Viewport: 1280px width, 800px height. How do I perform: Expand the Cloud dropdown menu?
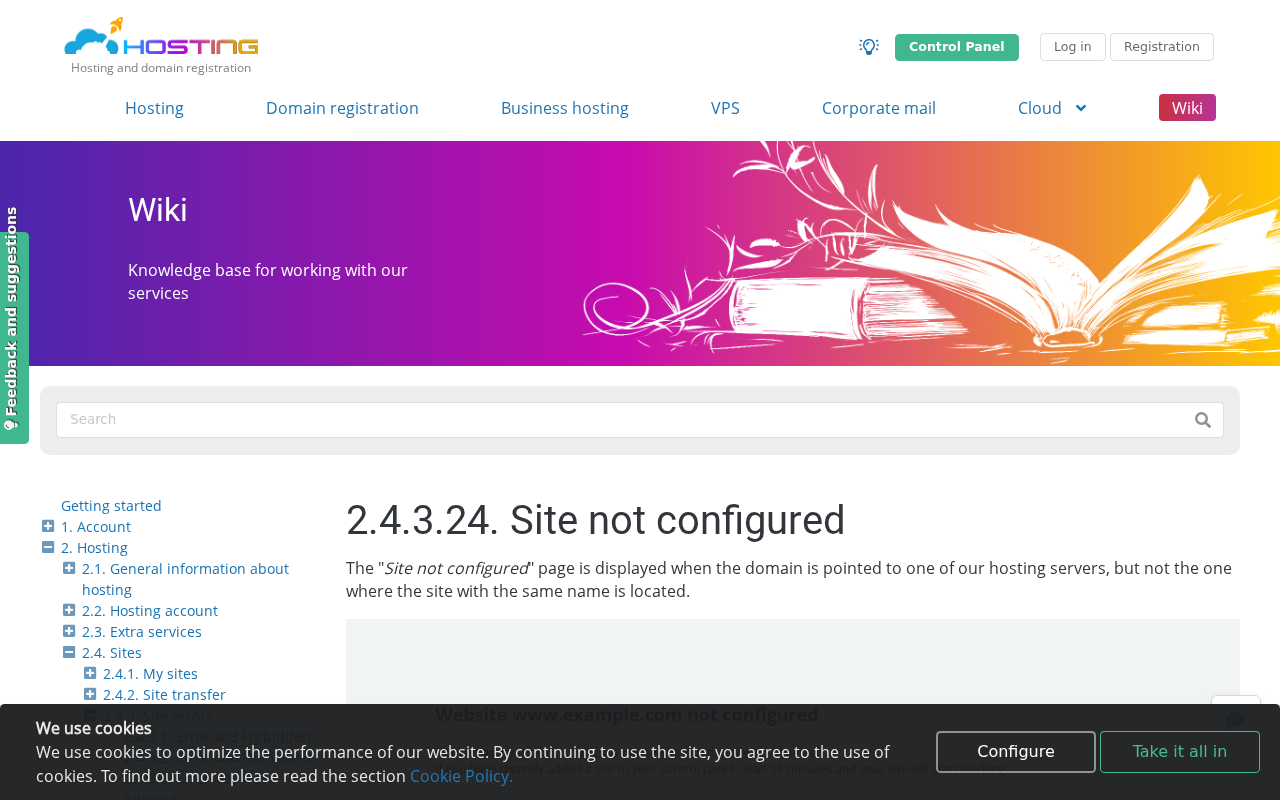[1052, 108]
